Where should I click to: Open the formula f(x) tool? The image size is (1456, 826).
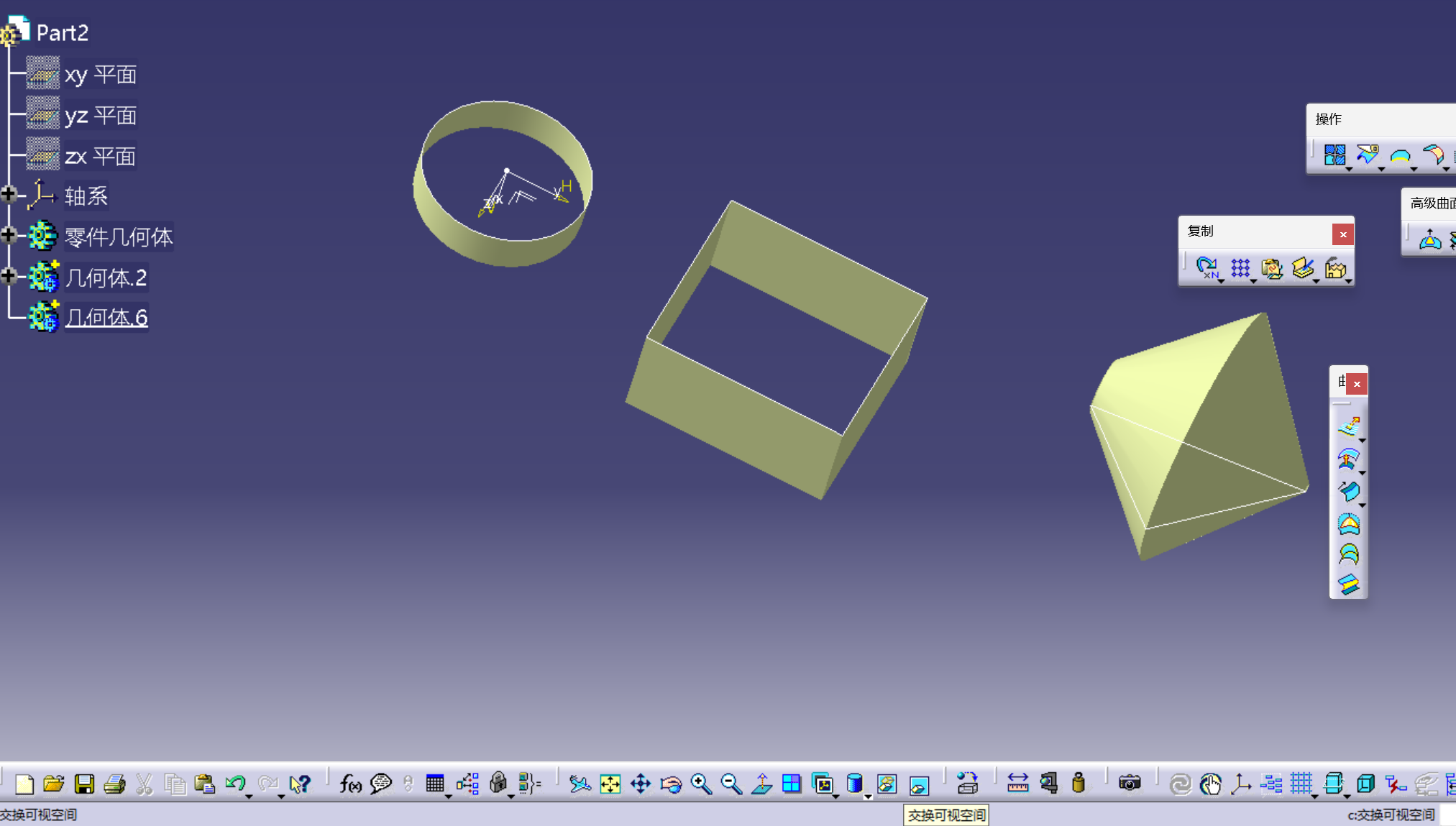coord(350,784)
